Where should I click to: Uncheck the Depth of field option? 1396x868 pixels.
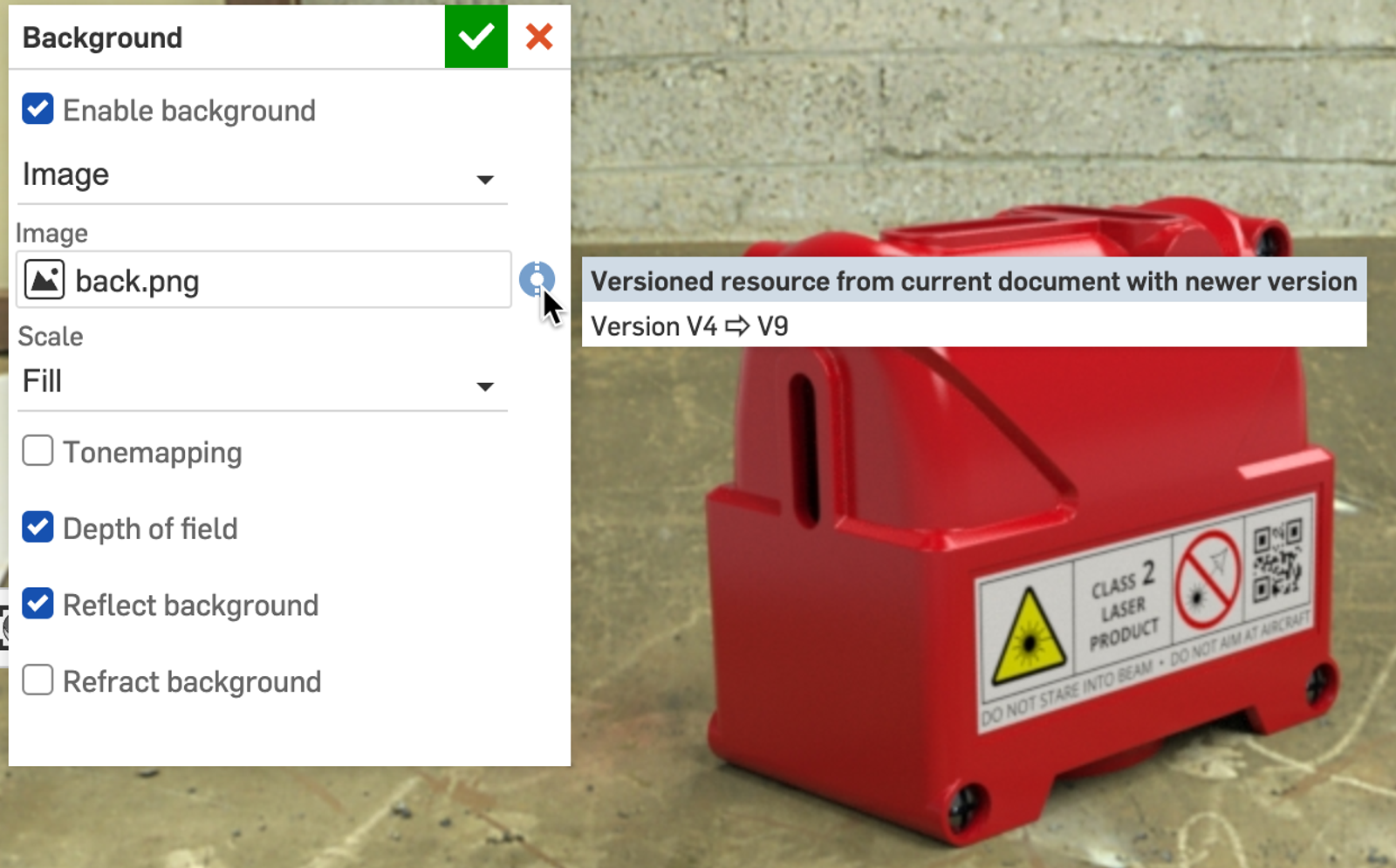point(38,528)
